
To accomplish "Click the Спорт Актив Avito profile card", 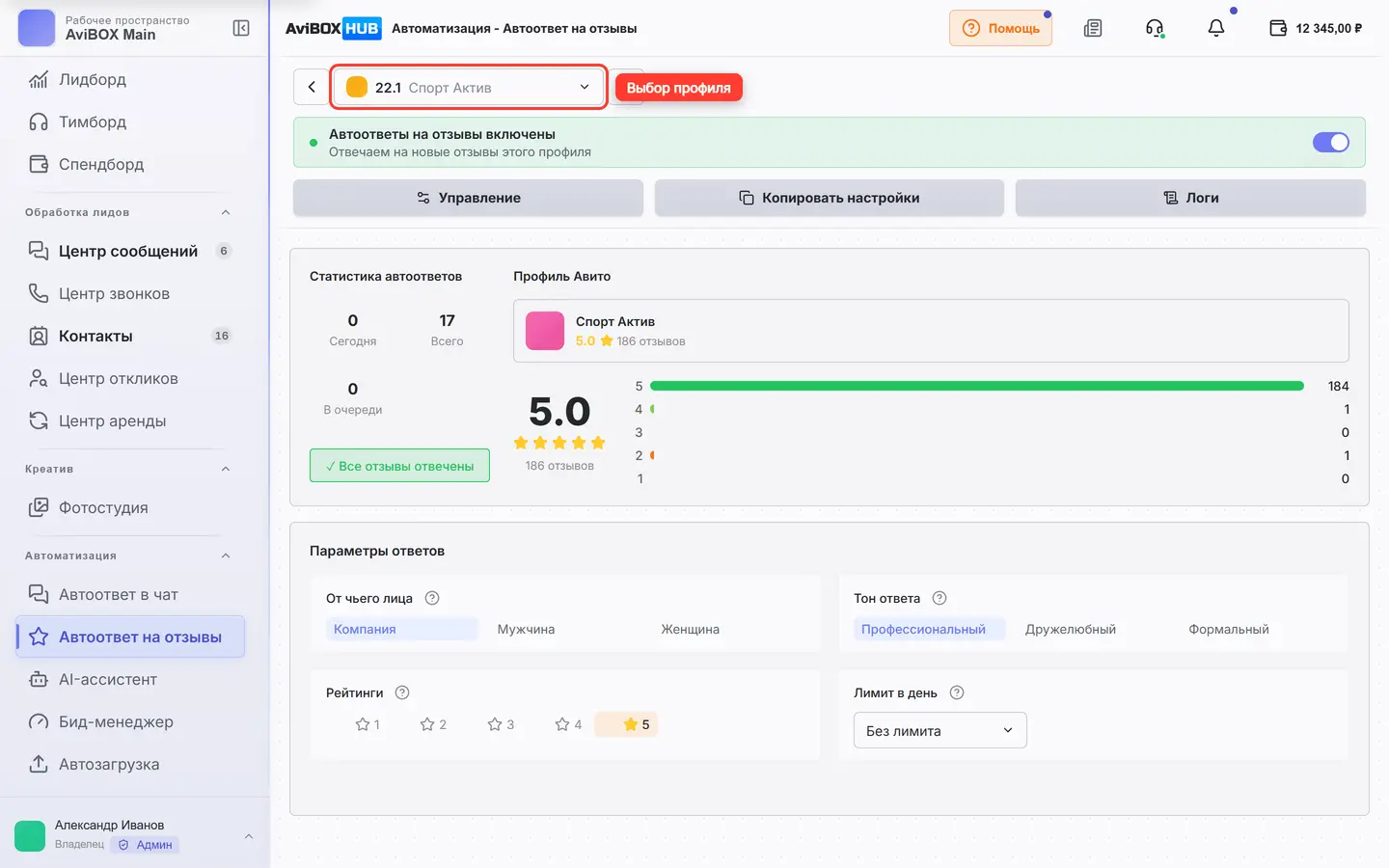I will click(931, 331).
